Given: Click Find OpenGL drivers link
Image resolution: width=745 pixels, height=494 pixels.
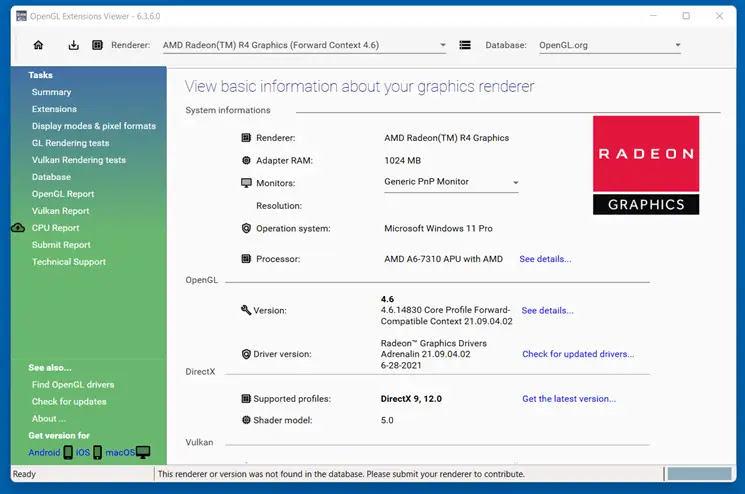Looking at the screenshot, I should [73, 385].
